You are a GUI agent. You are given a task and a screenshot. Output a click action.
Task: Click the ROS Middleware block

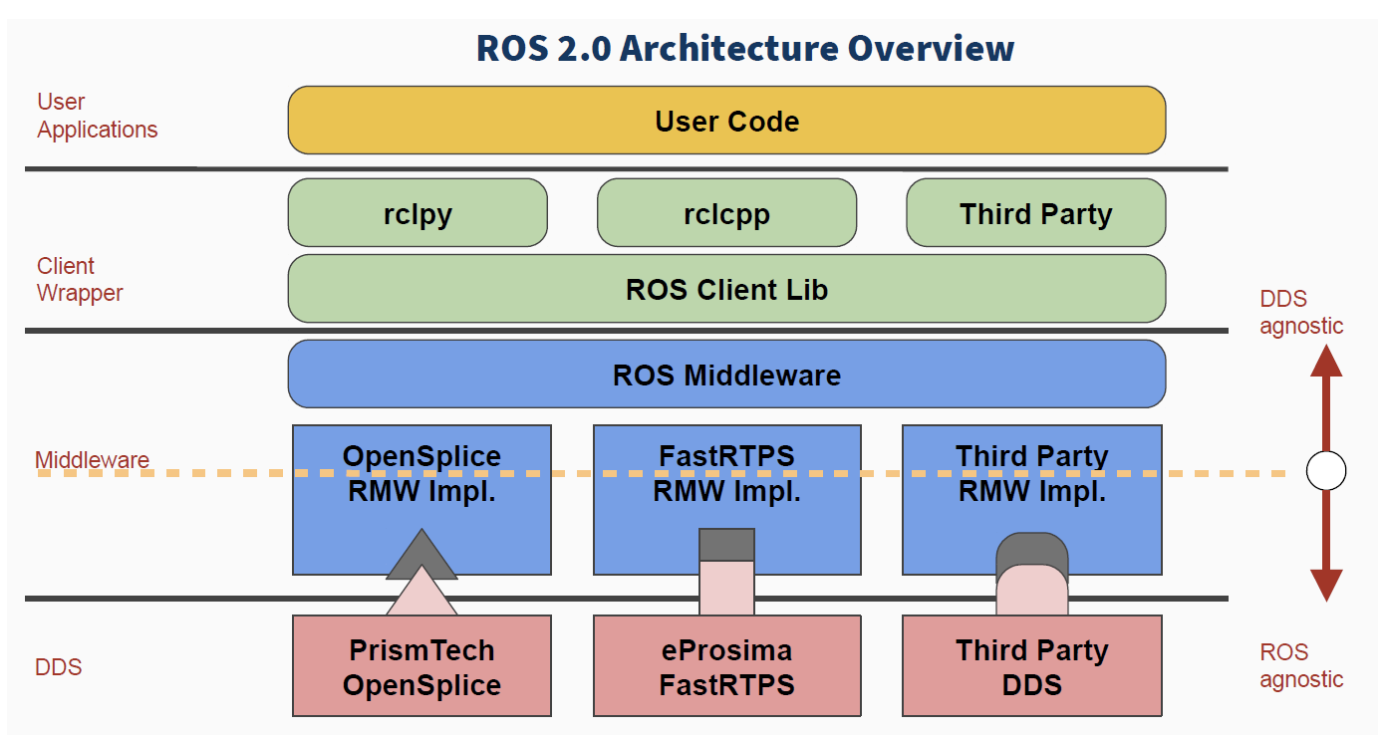point(727,374)
